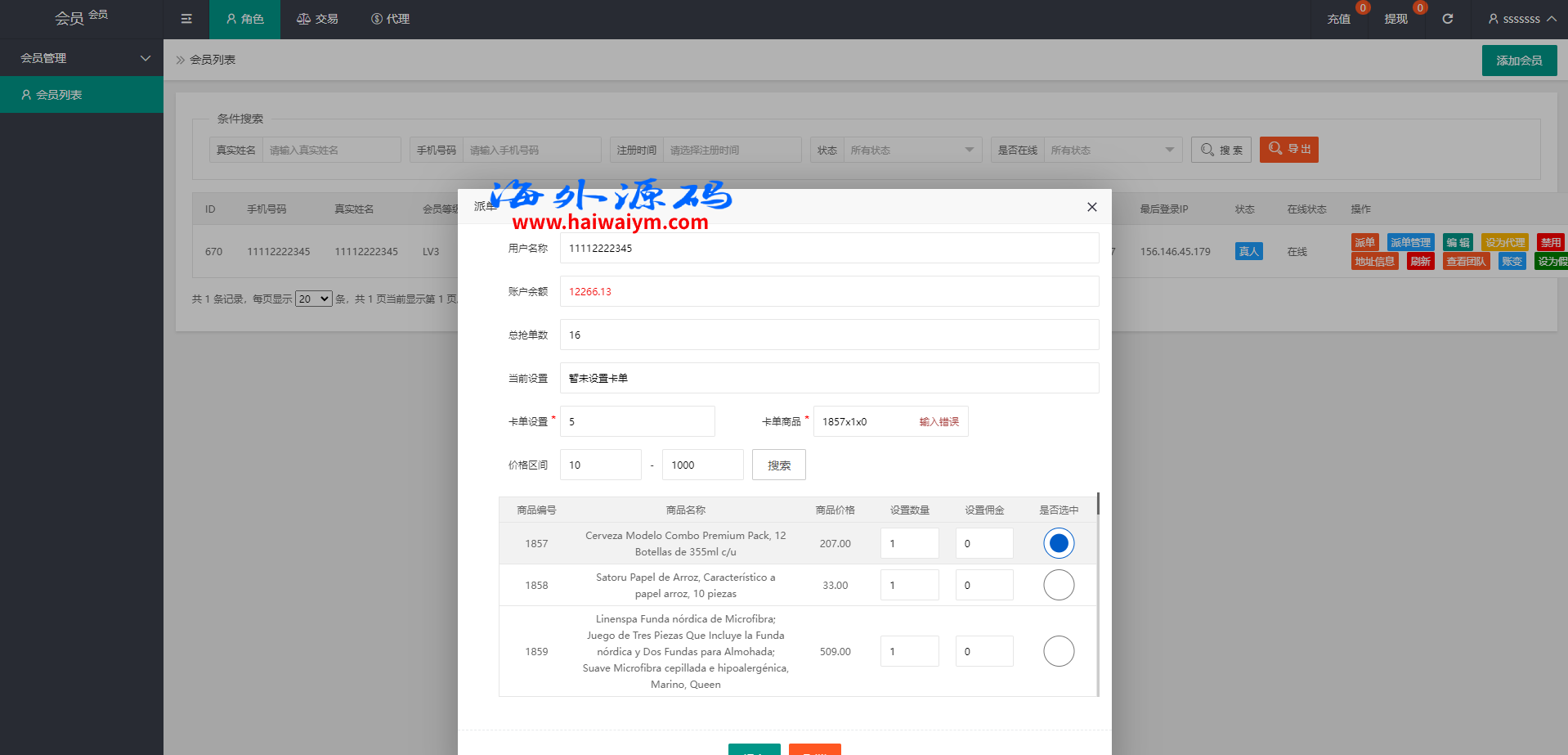The width and height of the screenshot is (1568, 755).
Task: Click the refresh icon in top bar
Action: pyautogui.click(x=1447, y=19)
